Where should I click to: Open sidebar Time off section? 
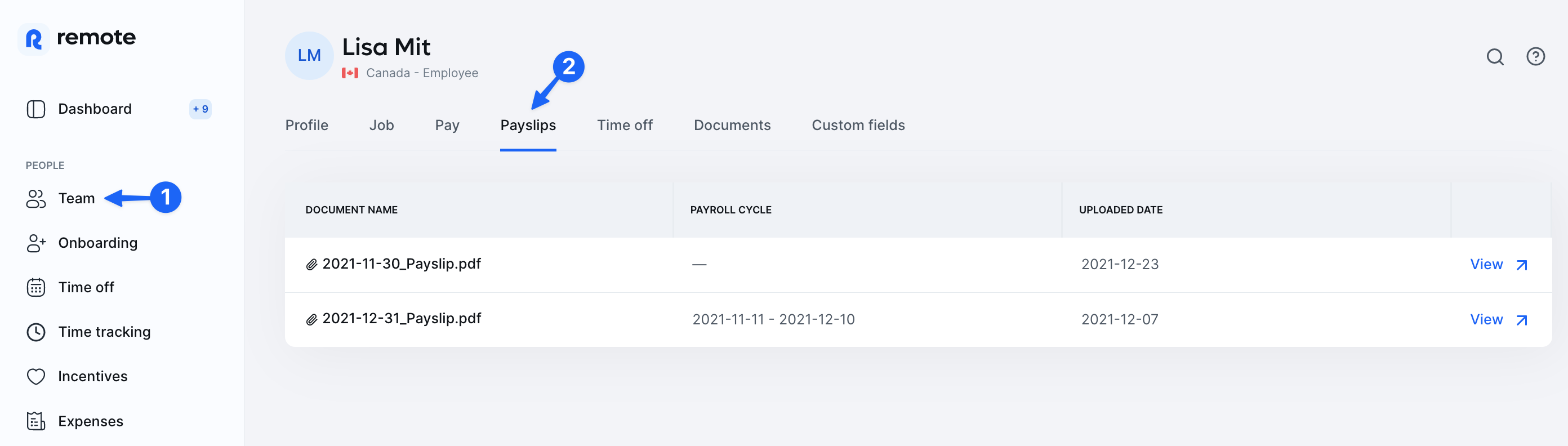tap(86, 287)
